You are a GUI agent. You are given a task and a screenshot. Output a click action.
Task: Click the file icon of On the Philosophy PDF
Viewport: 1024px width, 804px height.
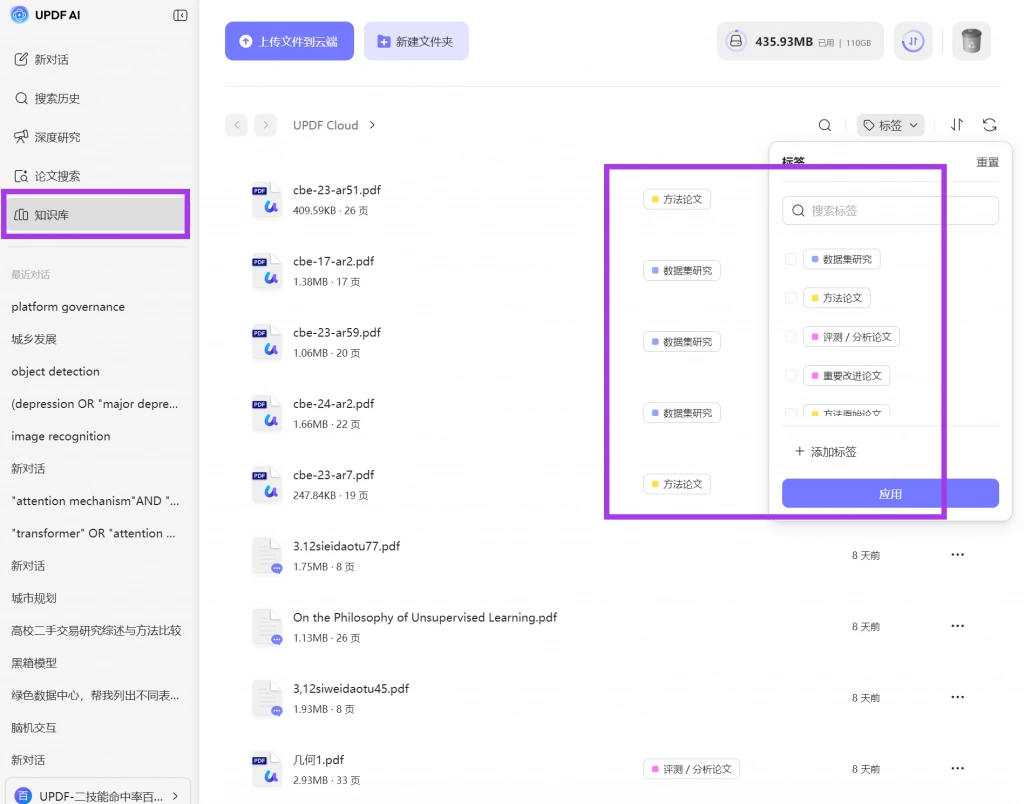266,627
